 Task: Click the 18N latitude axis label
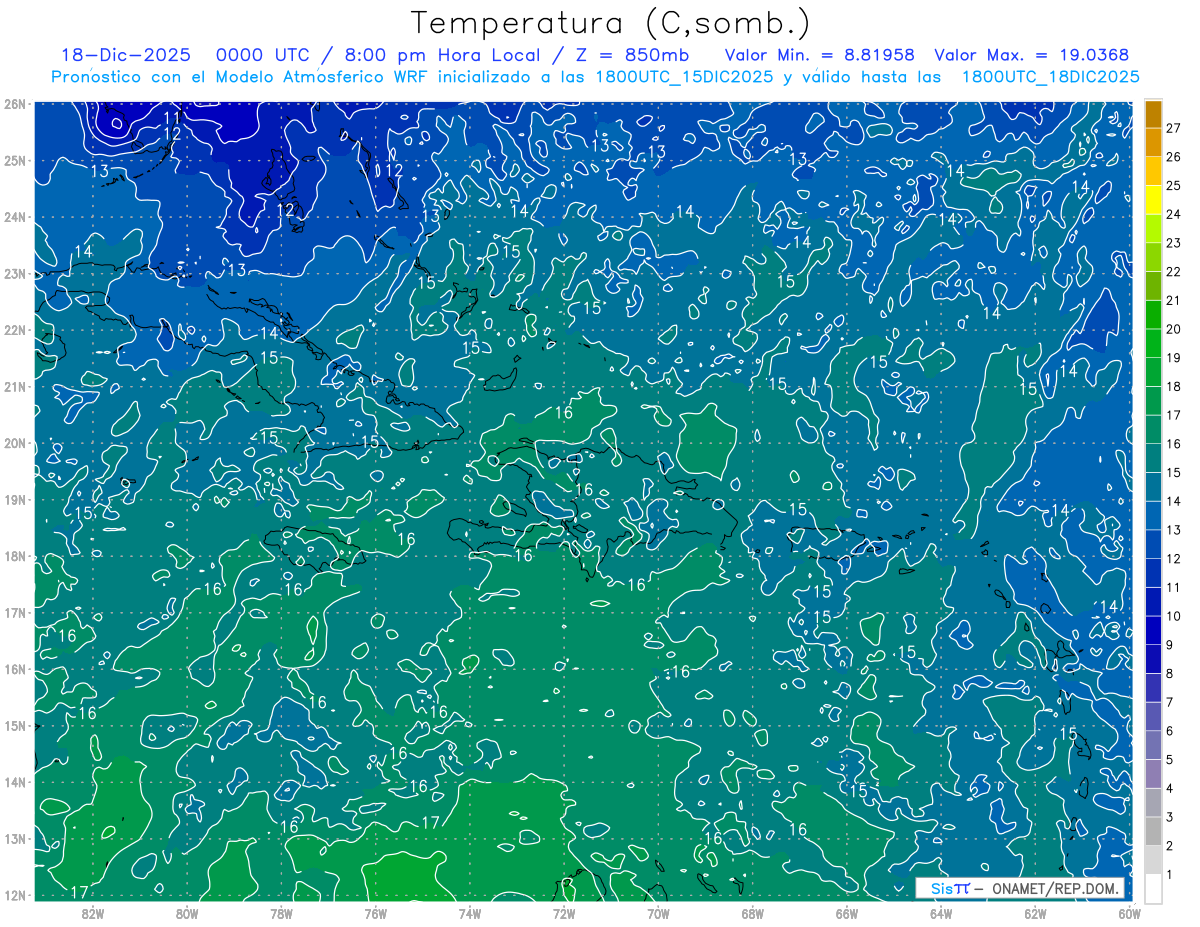click(x=14, y=556)
